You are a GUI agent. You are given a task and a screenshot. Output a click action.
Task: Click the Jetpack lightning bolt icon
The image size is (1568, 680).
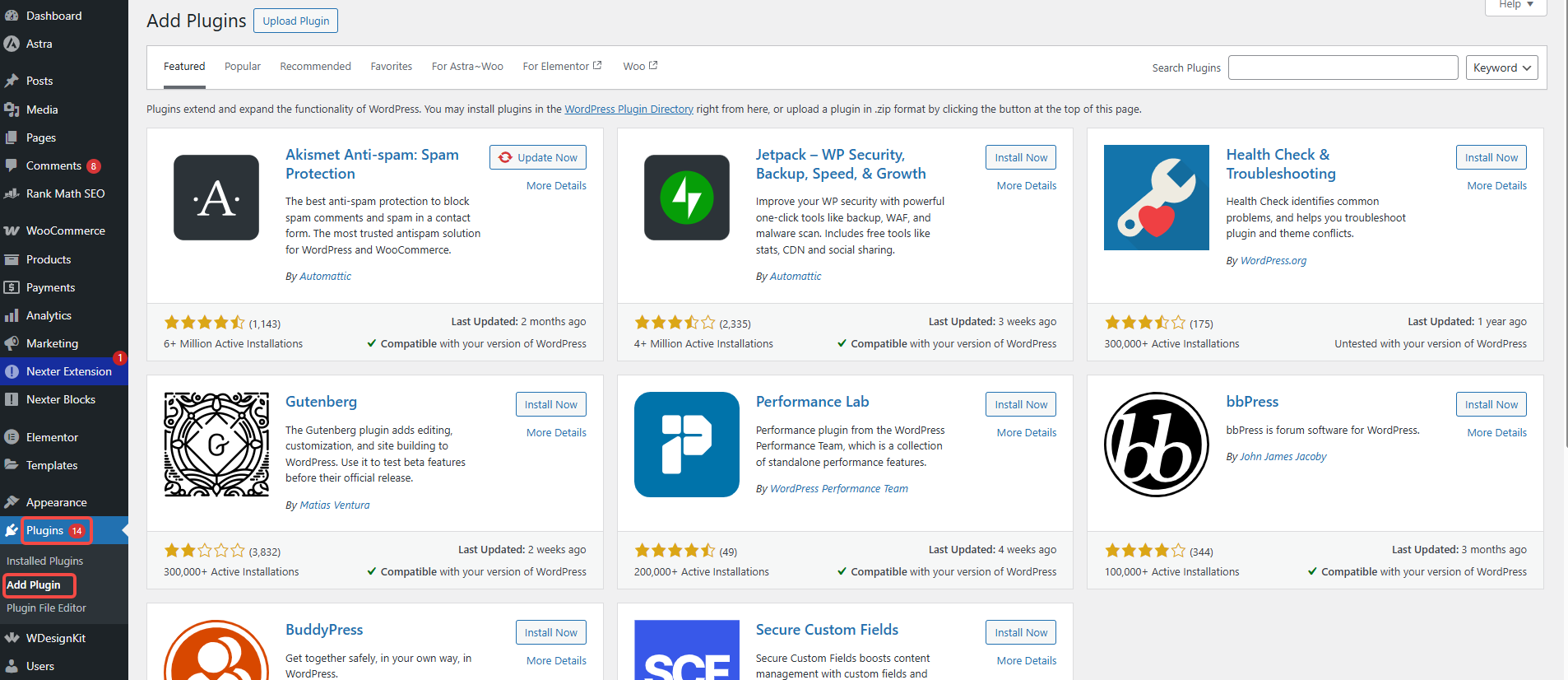686,198
